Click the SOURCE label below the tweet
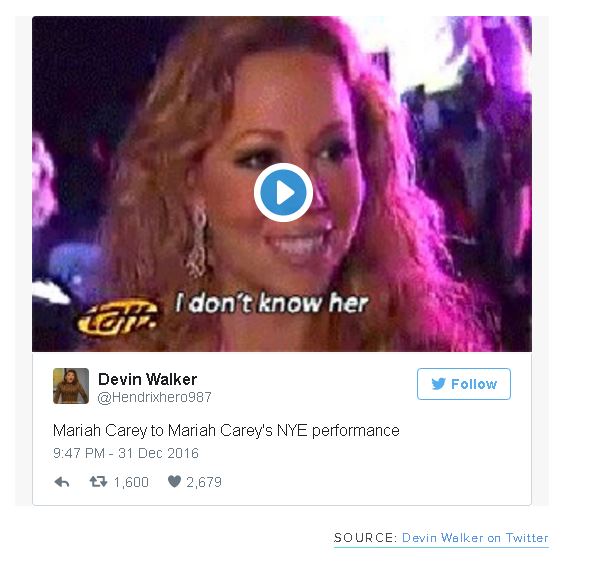The image size is (590, 568). (x=365, y=538)
